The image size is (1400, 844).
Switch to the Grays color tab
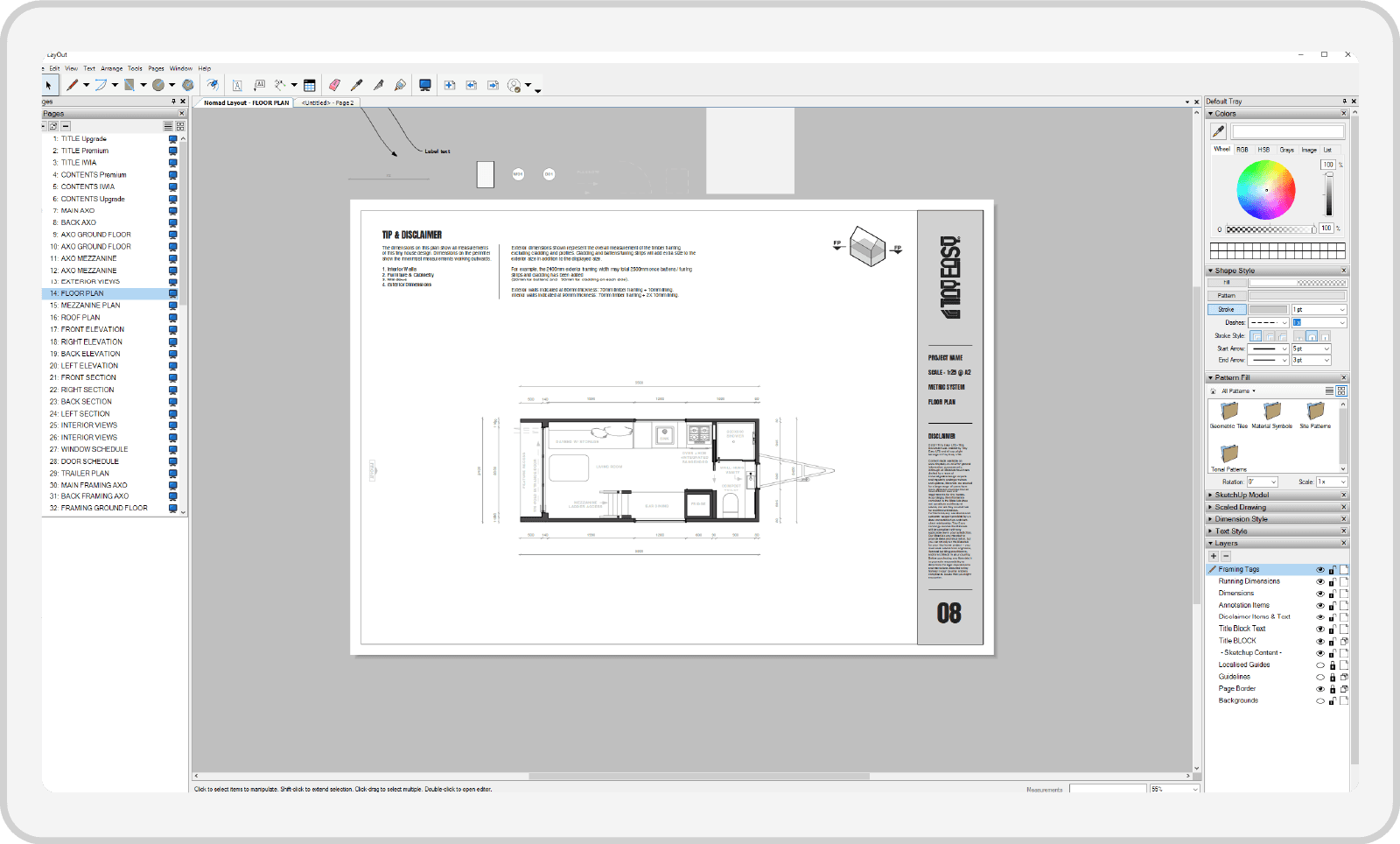pos(1286,150)
